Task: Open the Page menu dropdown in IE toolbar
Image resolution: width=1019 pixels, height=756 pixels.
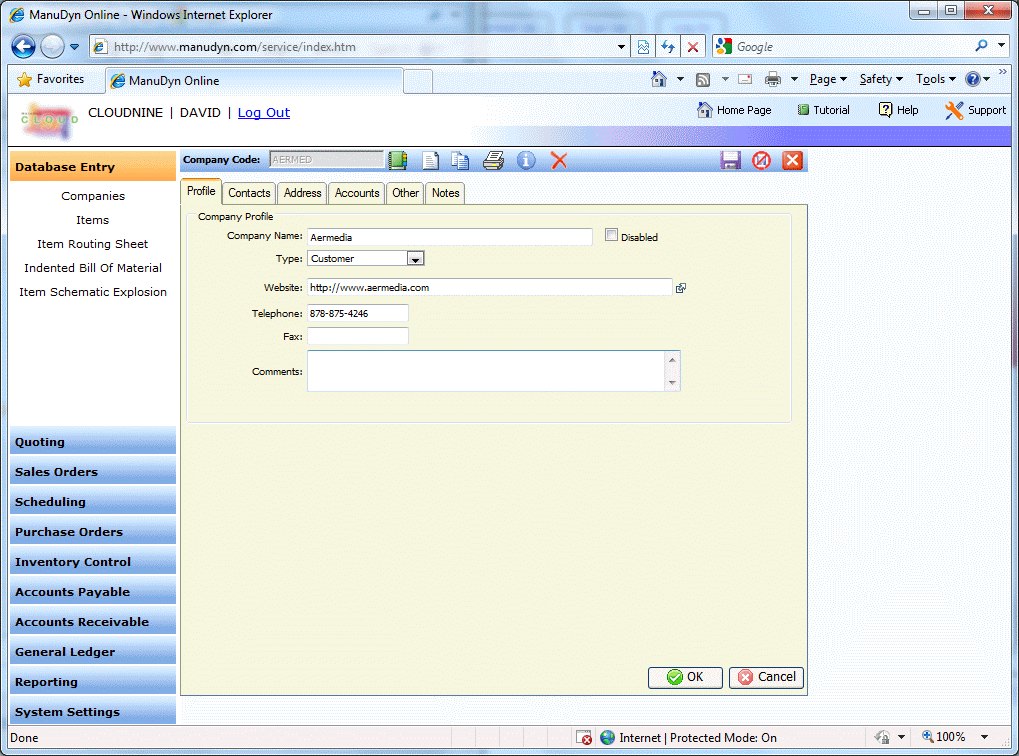Action: [x=828, y=79]
